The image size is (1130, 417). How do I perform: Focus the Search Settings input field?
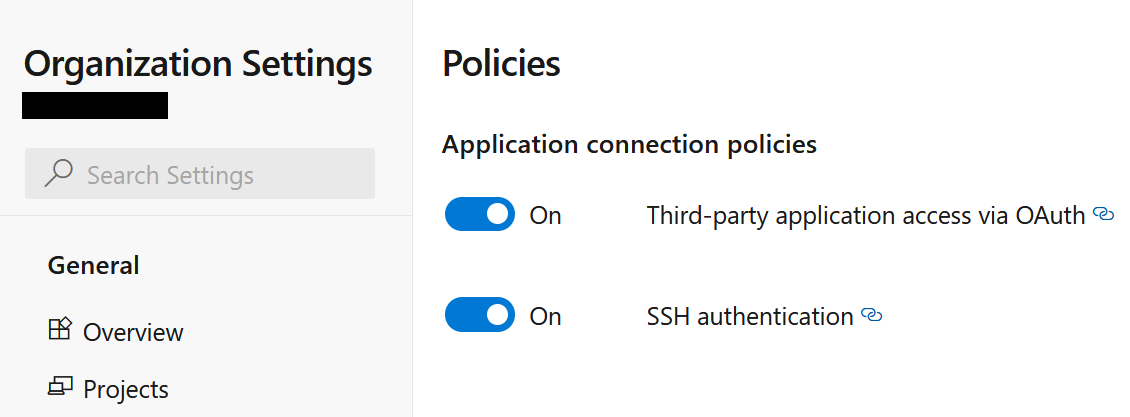[220, 174]
